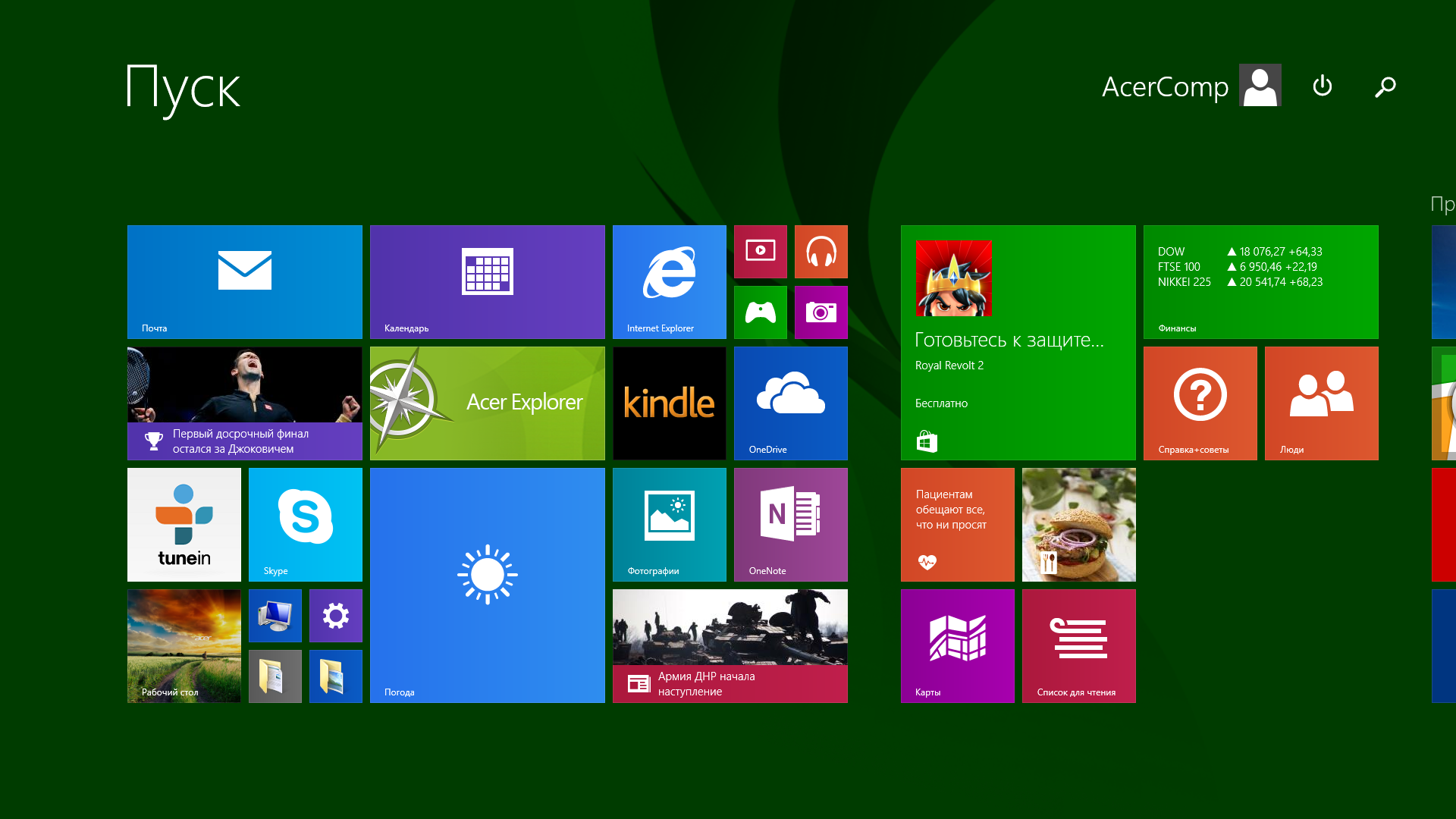The image size is (1456, 819).
Task: Launch the Kindle app tile
Action: click(x=669, y=403)
